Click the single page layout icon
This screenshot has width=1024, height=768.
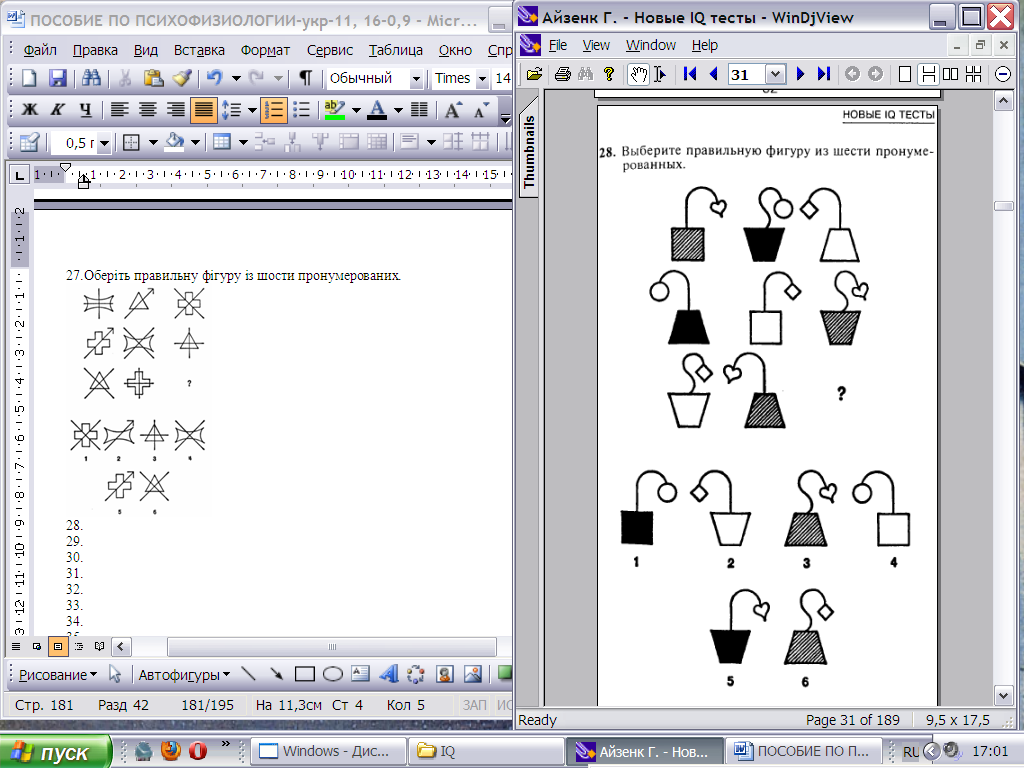point(904,74)
